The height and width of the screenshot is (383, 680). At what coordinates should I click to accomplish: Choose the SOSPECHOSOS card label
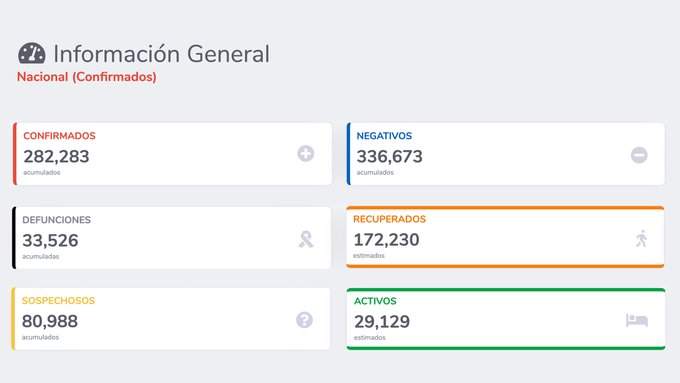[58, 301]
